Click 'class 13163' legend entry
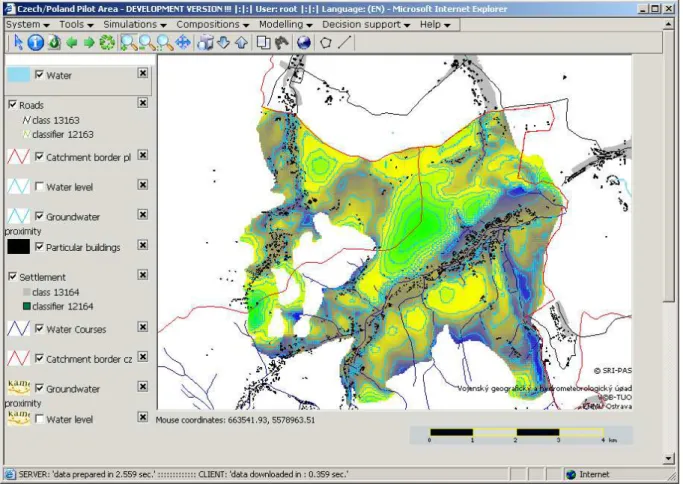This screenshot has width=683, height=484. [56, 120]
